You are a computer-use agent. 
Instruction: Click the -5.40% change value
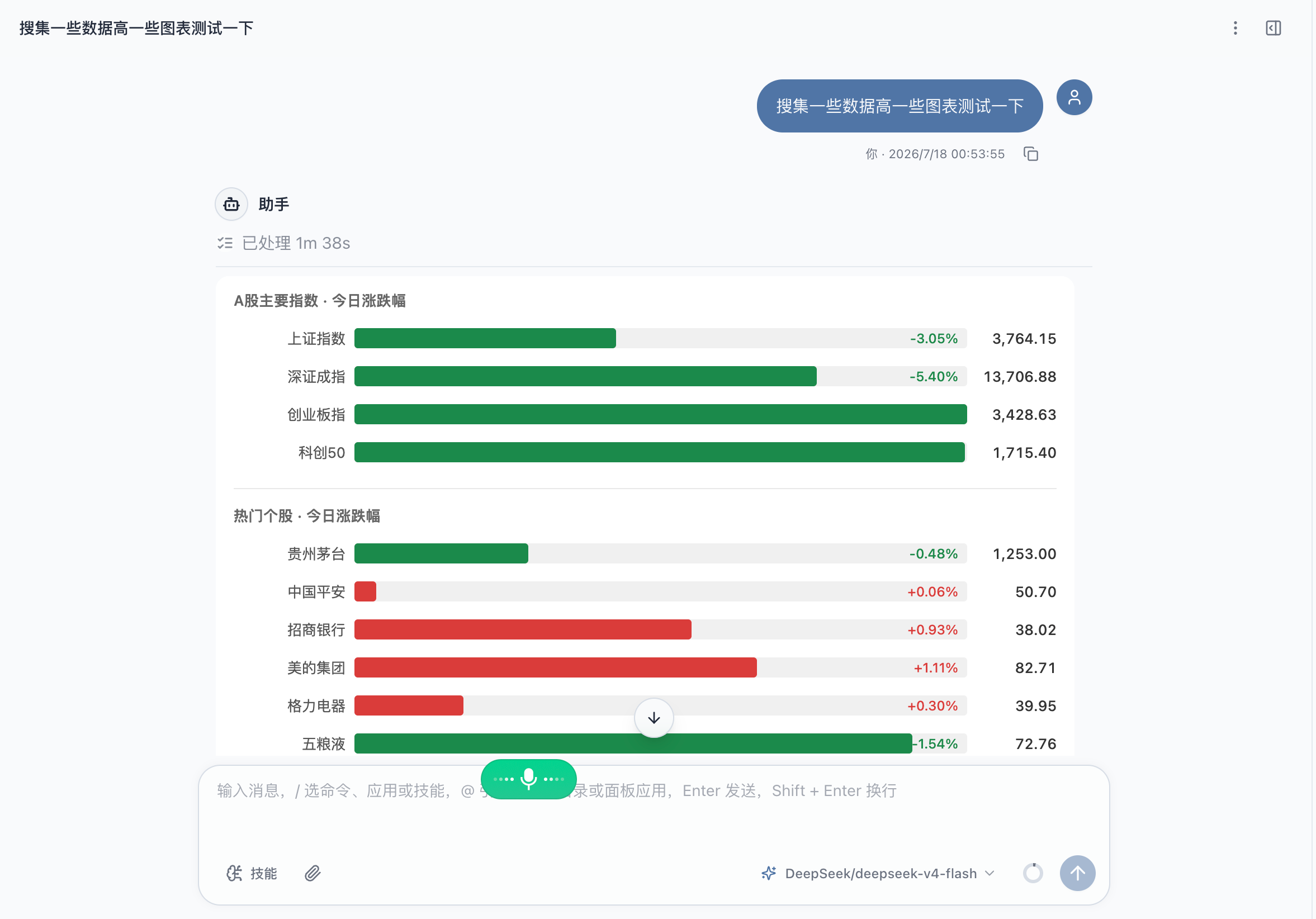934,376
